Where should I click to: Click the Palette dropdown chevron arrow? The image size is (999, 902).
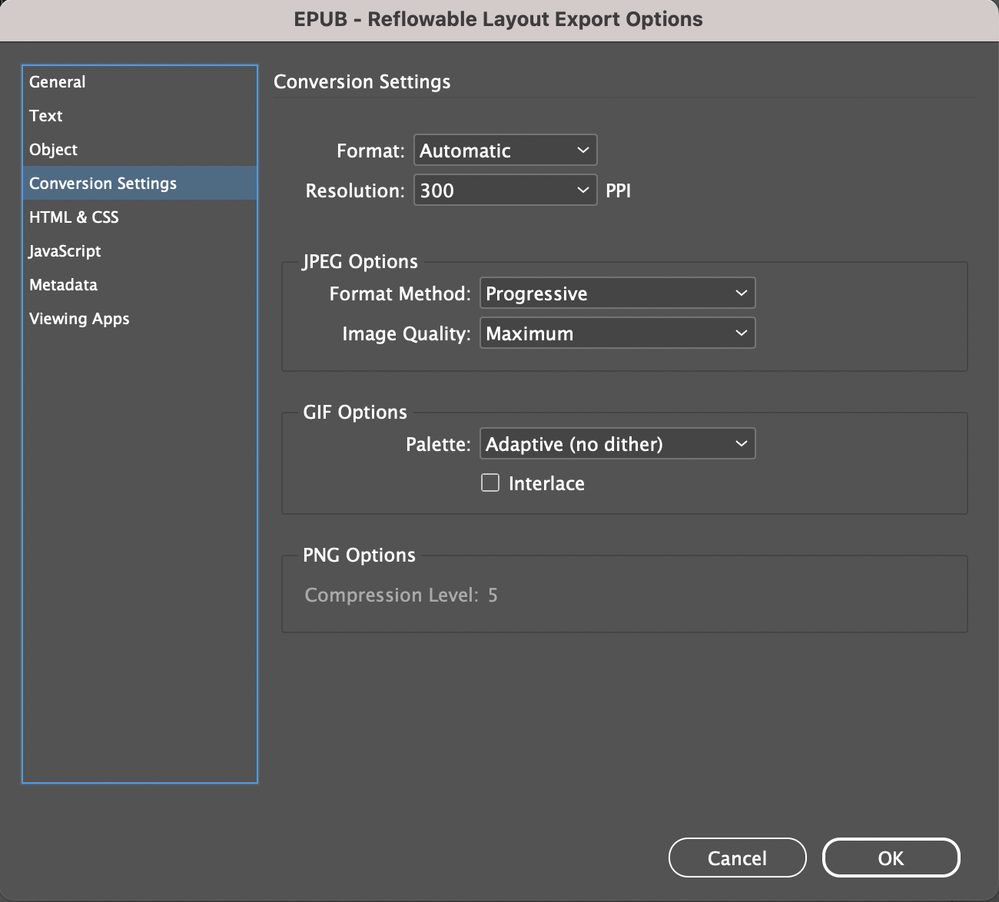[x=741, y=444]
